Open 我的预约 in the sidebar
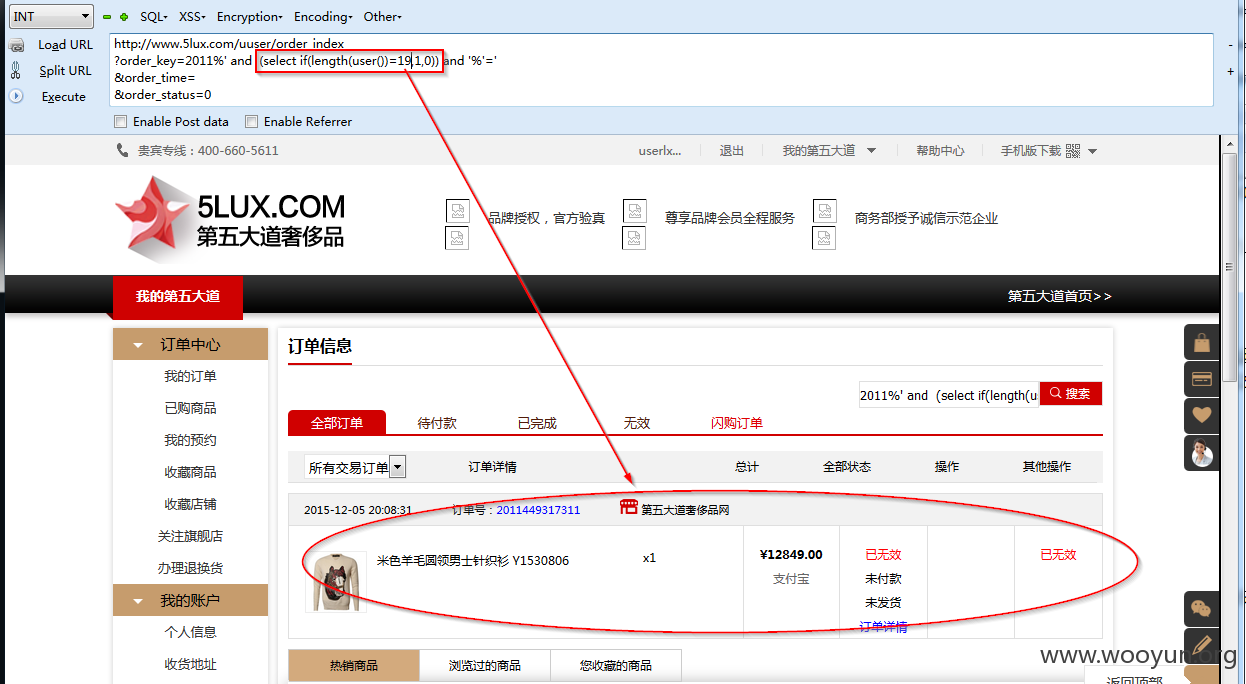Image resolution: width=1246 pixels, height=684 pixels. [190, 441]
